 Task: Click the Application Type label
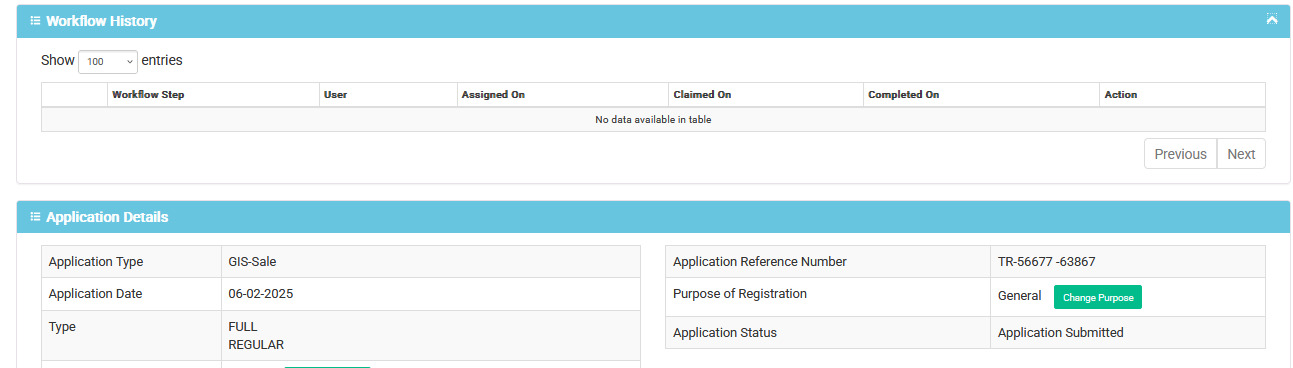click(96, 262)
